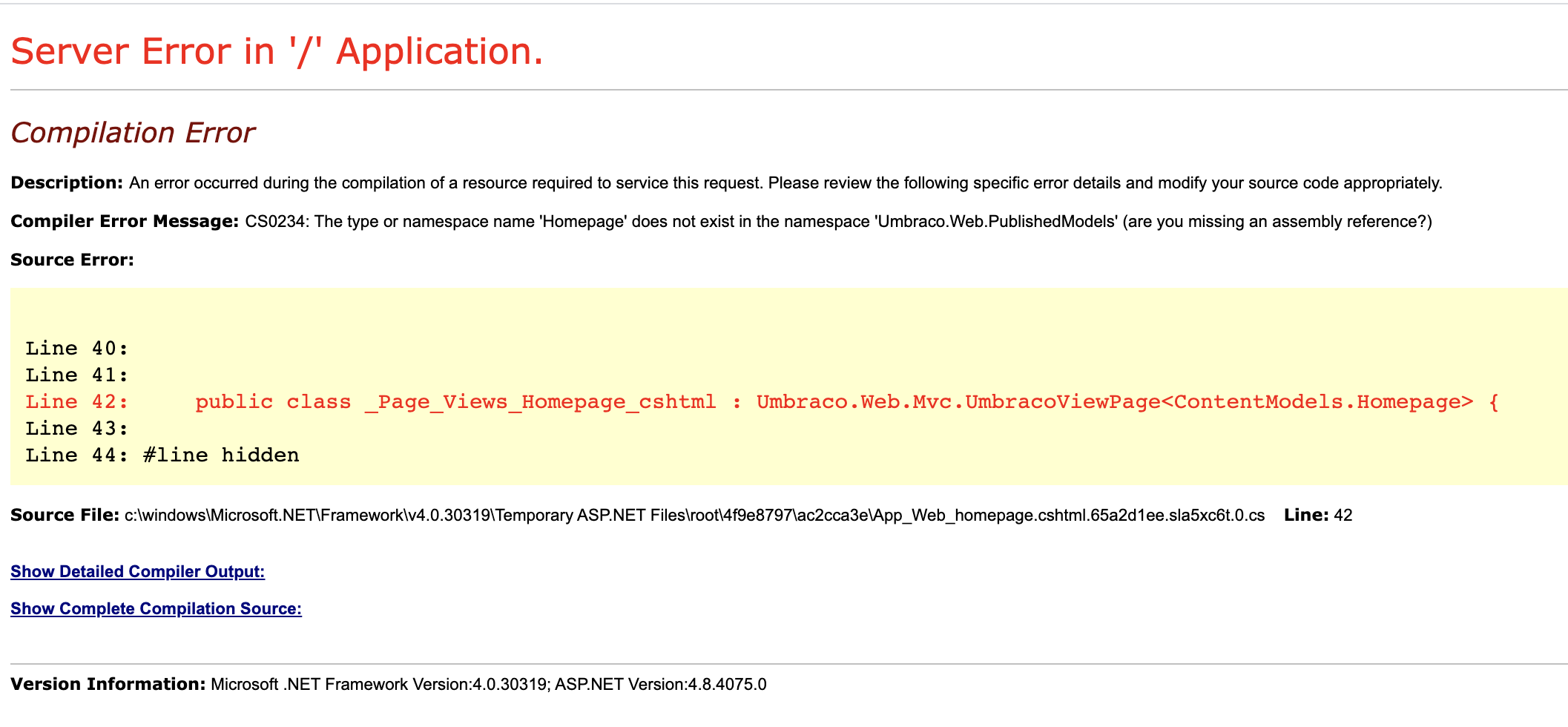1568x727 pixels.
Task: Click the 'Line: 42' indicator beside source file
Action: [1318, 515]
